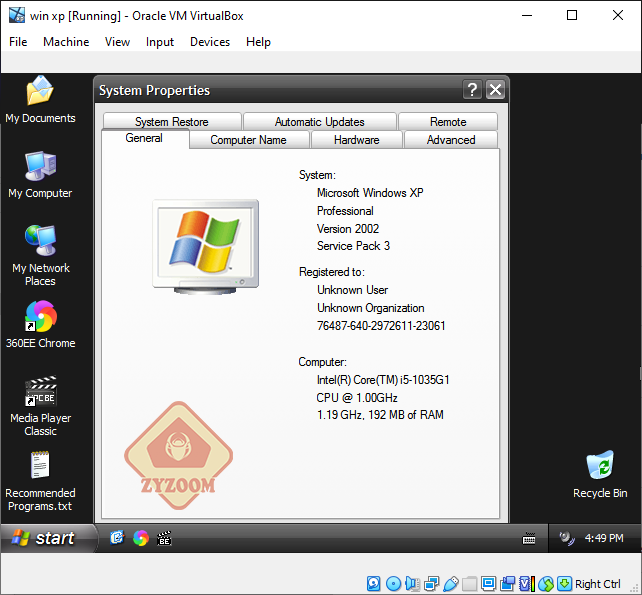Click the Intel(R) Core(TM) i5-1035G1 text

(x=383, y=380)
